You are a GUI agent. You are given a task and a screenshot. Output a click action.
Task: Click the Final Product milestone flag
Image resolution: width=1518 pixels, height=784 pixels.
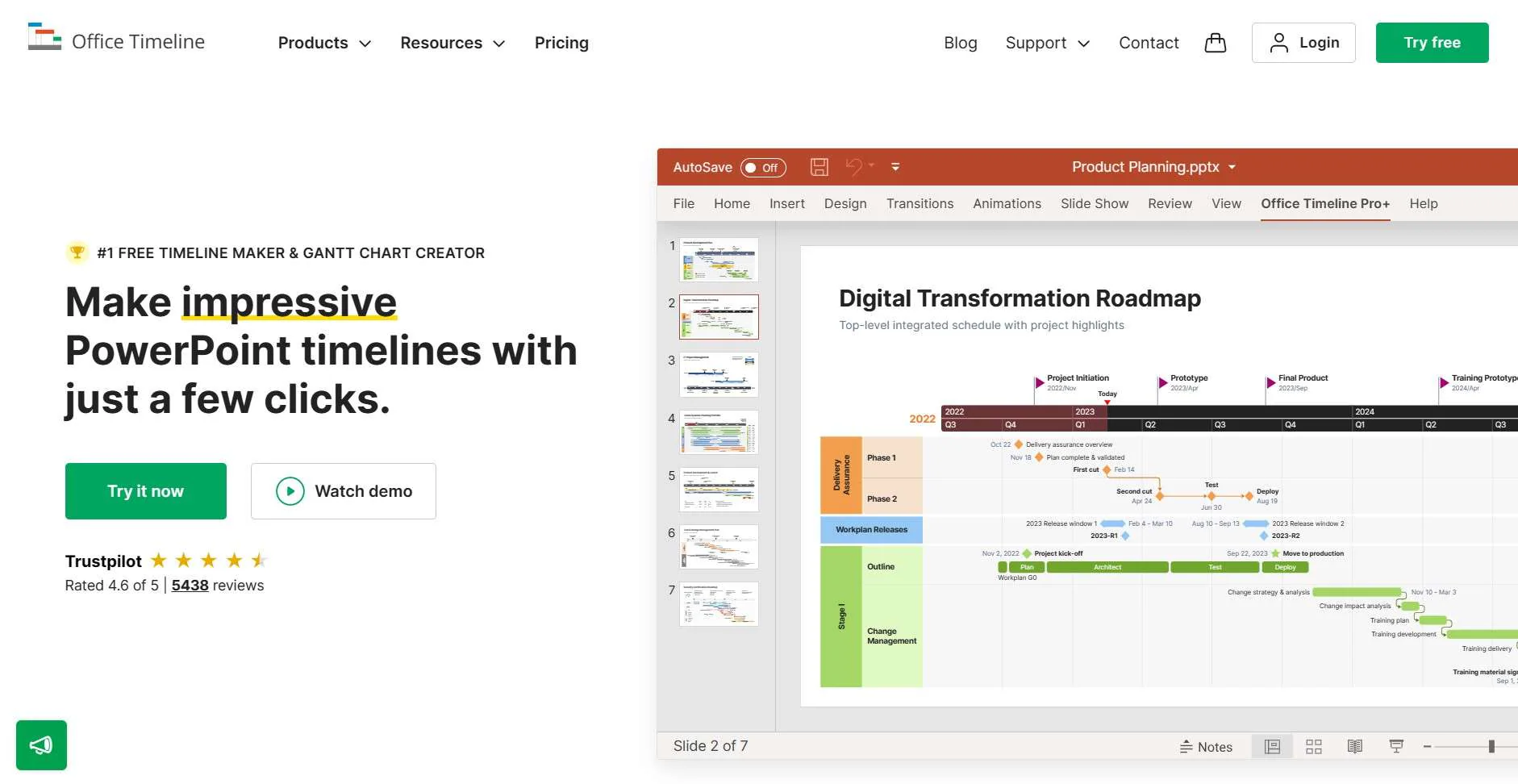click(1271, 382)
